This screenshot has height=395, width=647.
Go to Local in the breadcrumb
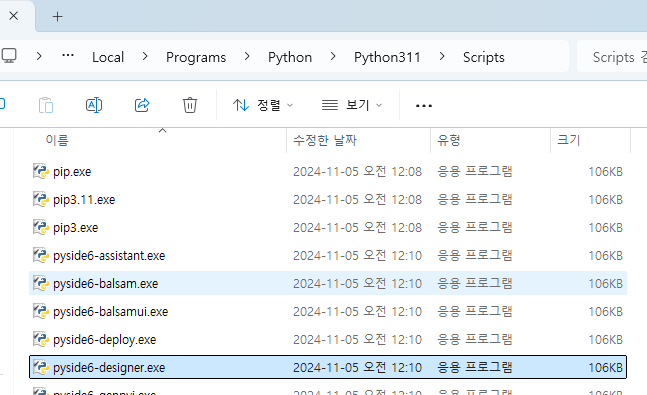[x=108, y=57]
